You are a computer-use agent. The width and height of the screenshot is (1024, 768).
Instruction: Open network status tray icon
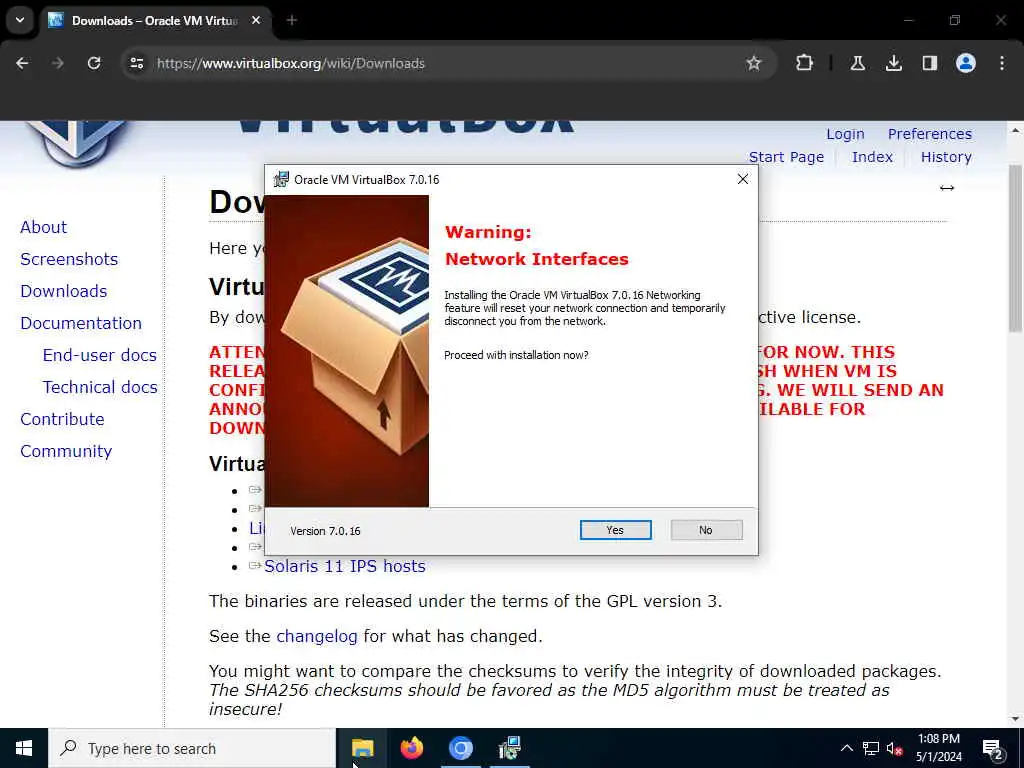(x=871, y=748)
